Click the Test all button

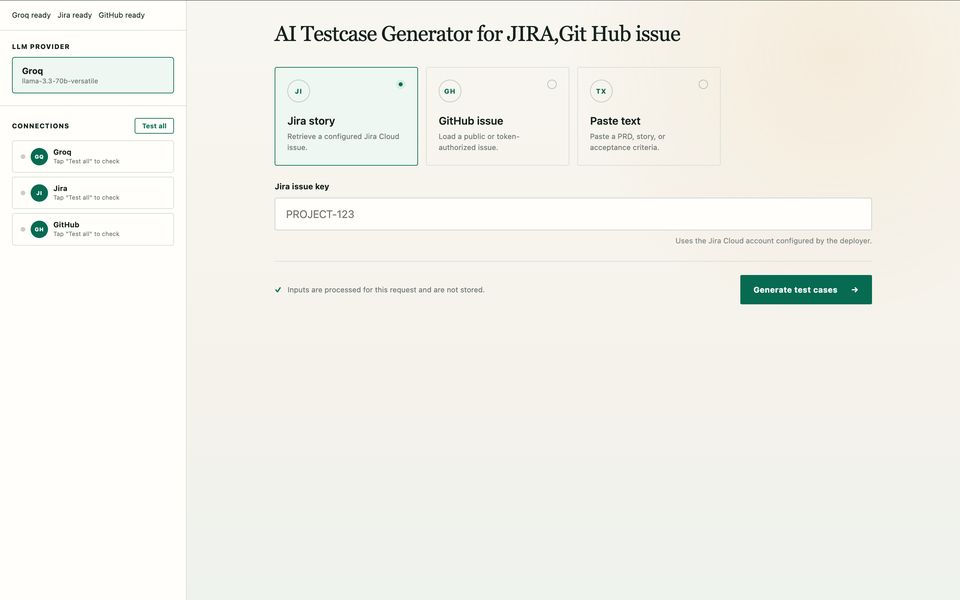pos(154,126)
